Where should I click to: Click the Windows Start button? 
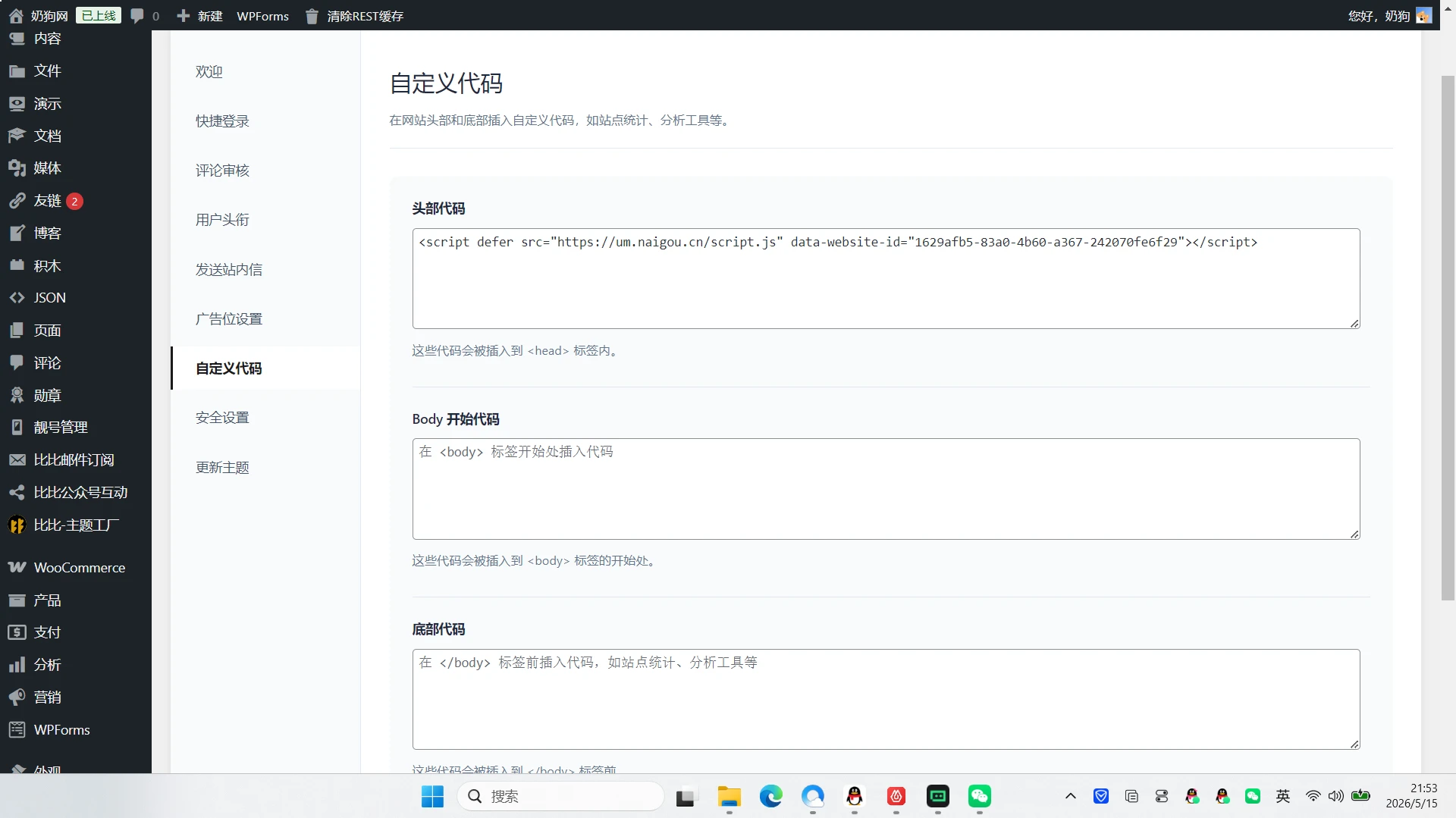(x=432, y=796)
